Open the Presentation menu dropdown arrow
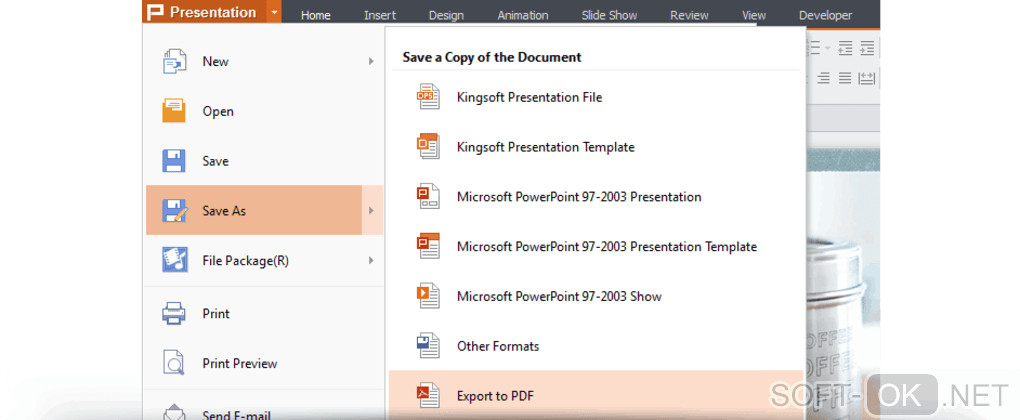 274,13
